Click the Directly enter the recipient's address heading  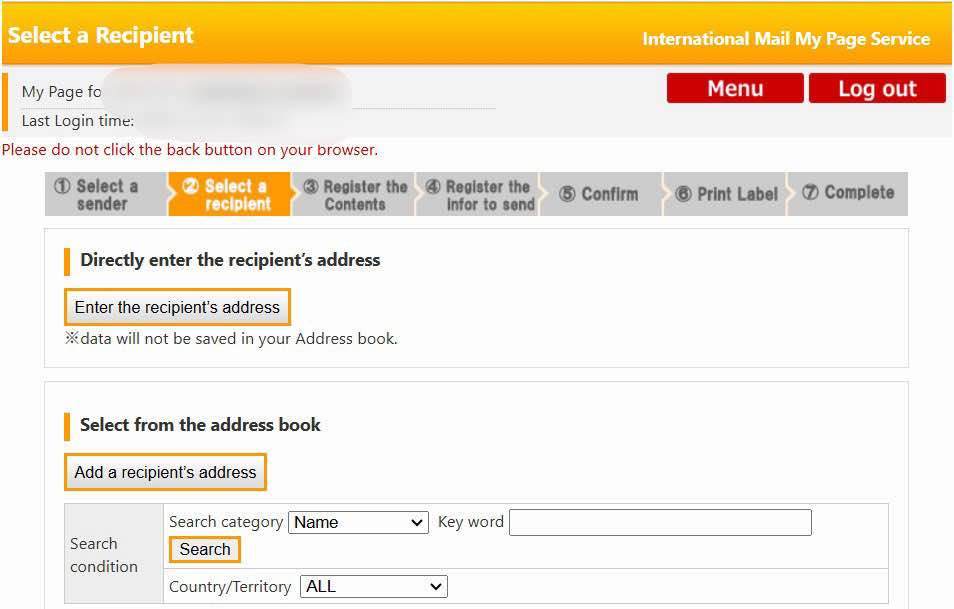coord(230,260)
